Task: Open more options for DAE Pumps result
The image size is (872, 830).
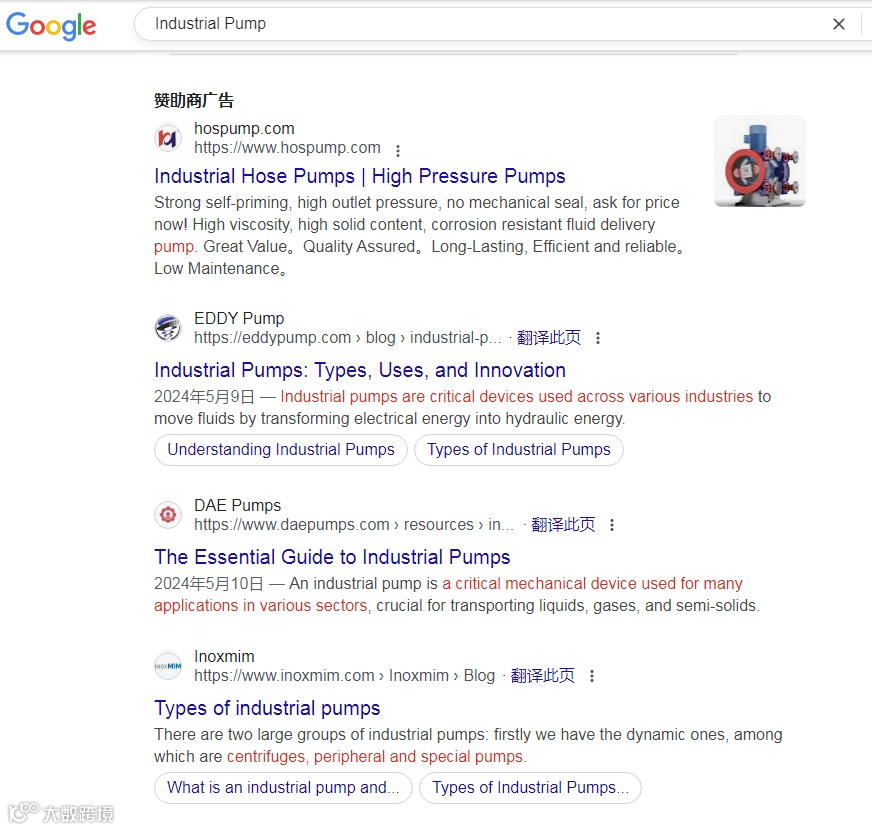Action: pos(612,525)
